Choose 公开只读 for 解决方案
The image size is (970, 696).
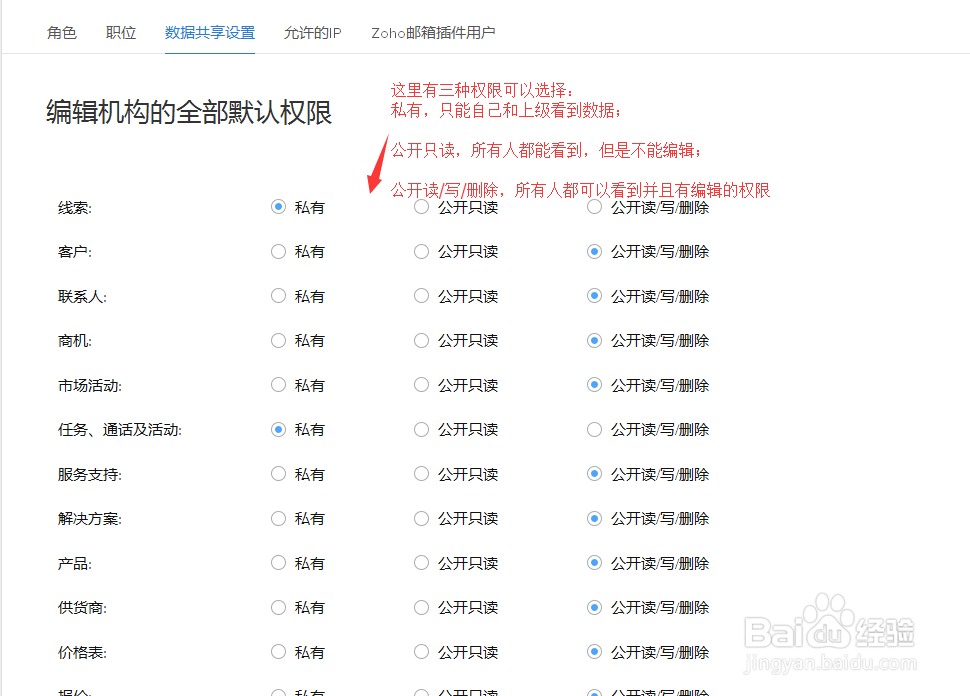(422, 519)
